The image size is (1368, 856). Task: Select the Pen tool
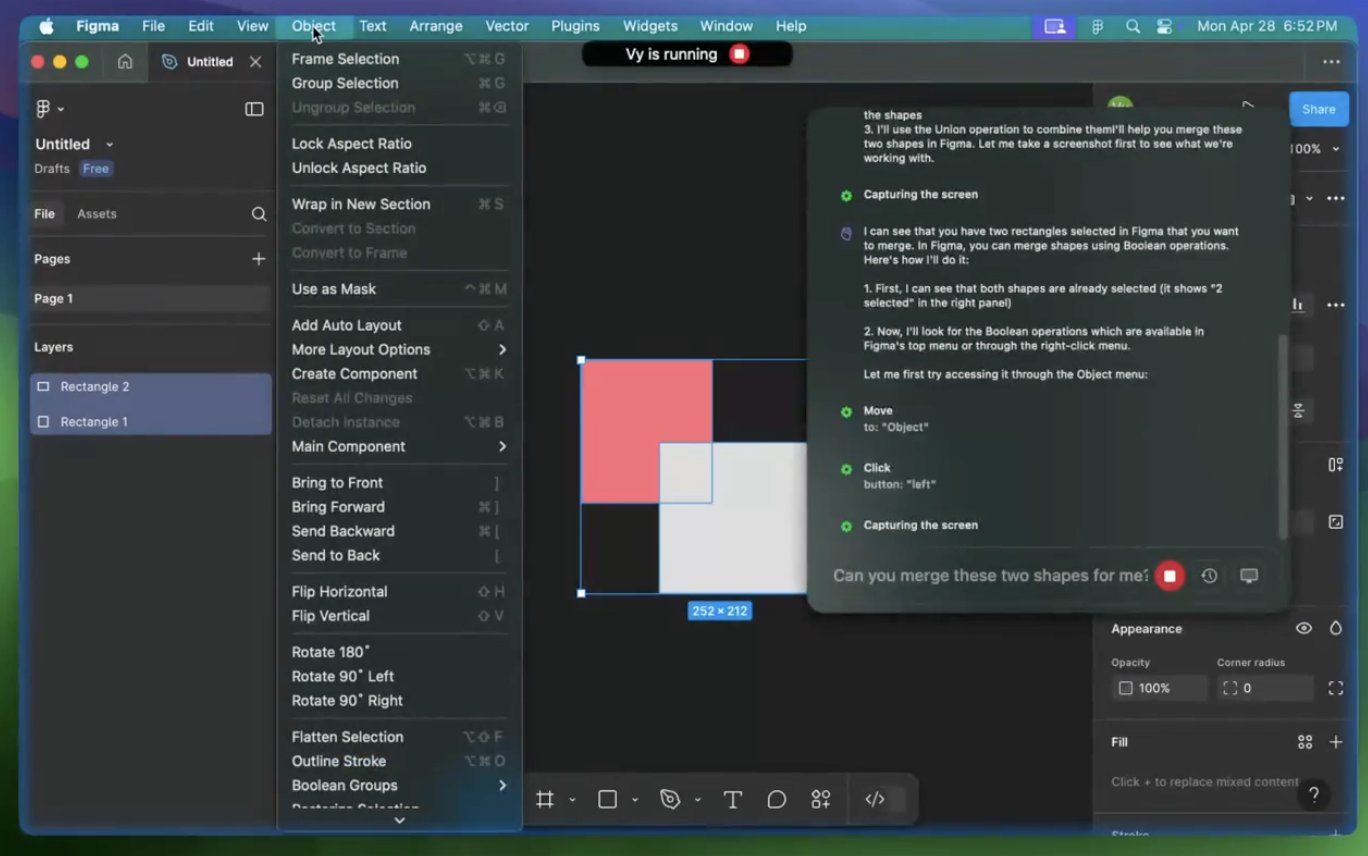click(670, 799)
